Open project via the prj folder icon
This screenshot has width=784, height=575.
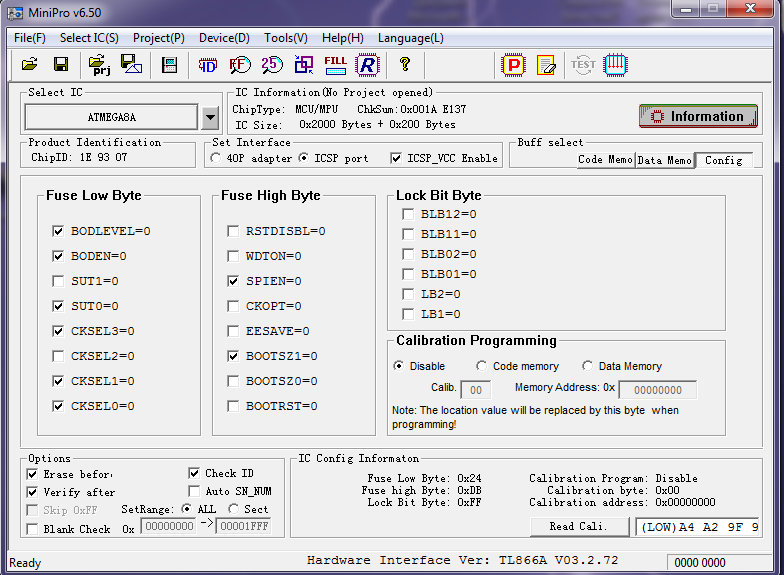99,65
